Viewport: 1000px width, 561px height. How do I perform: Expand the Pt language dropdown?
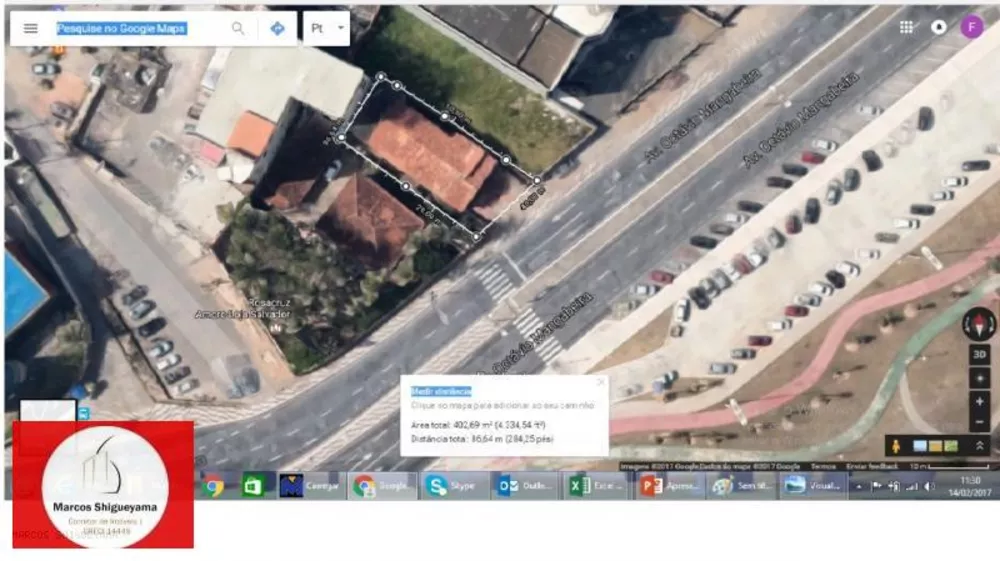[327, 29]
